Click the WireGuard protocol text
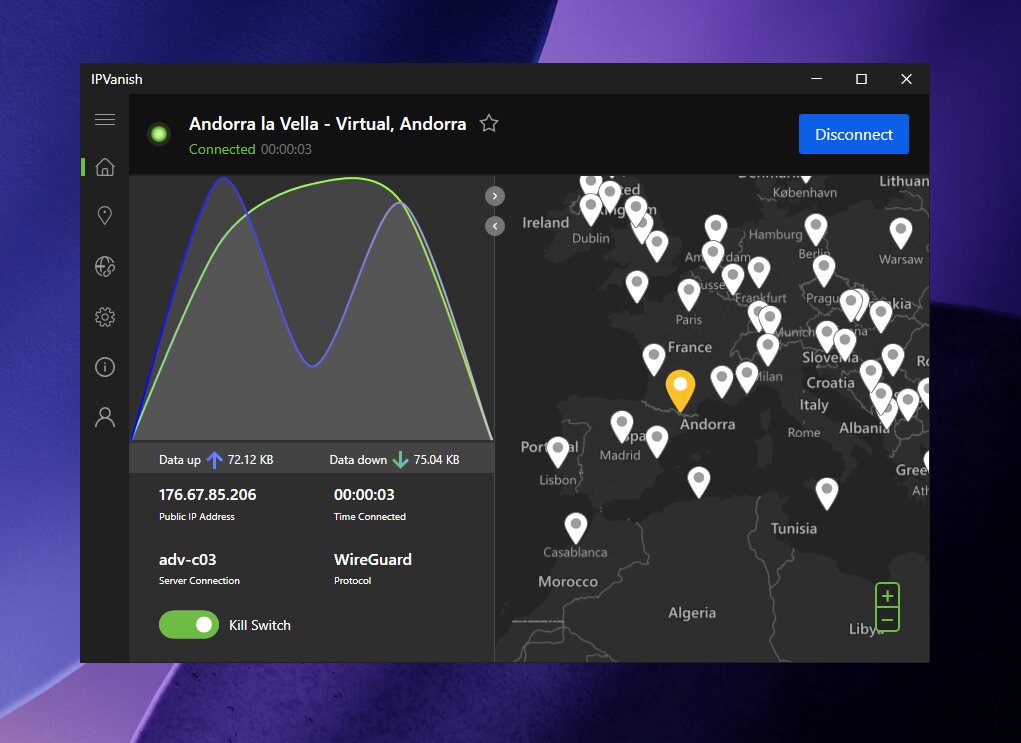This screenshot has width=1021, height=743. tap(372, 559)
